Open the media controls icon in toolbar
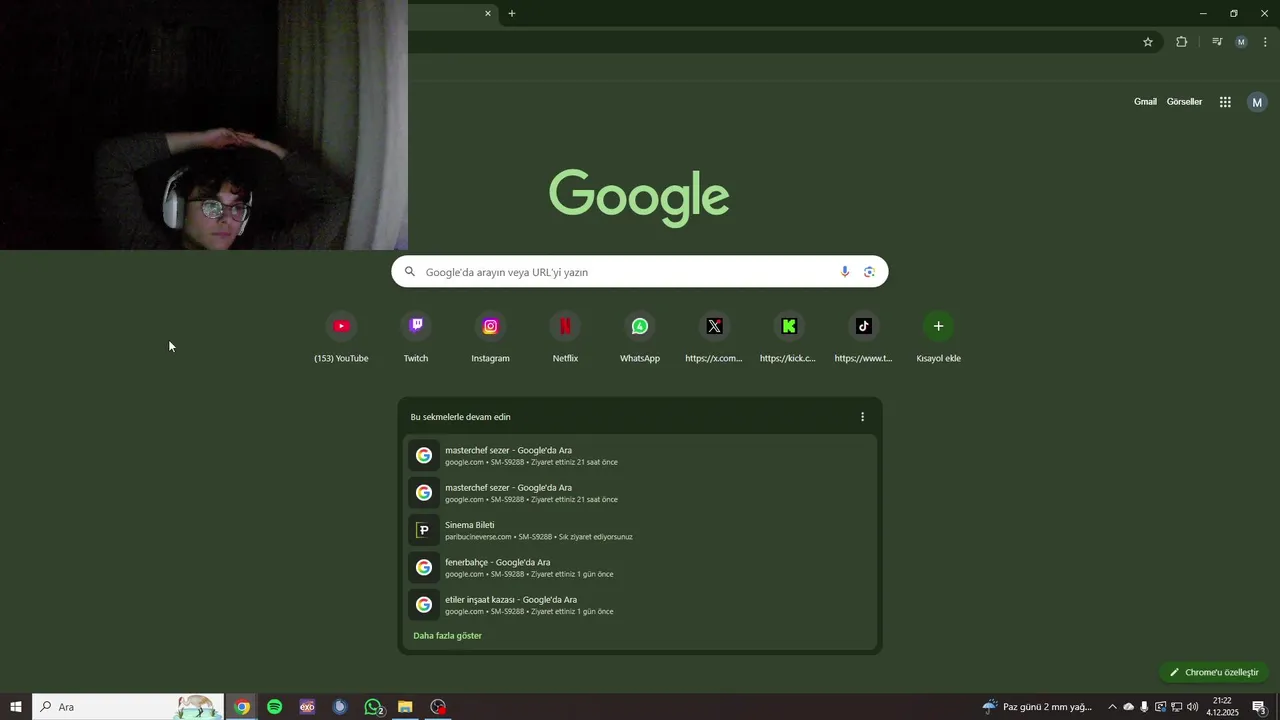Screen dimensions: 1280x720 1217,42
